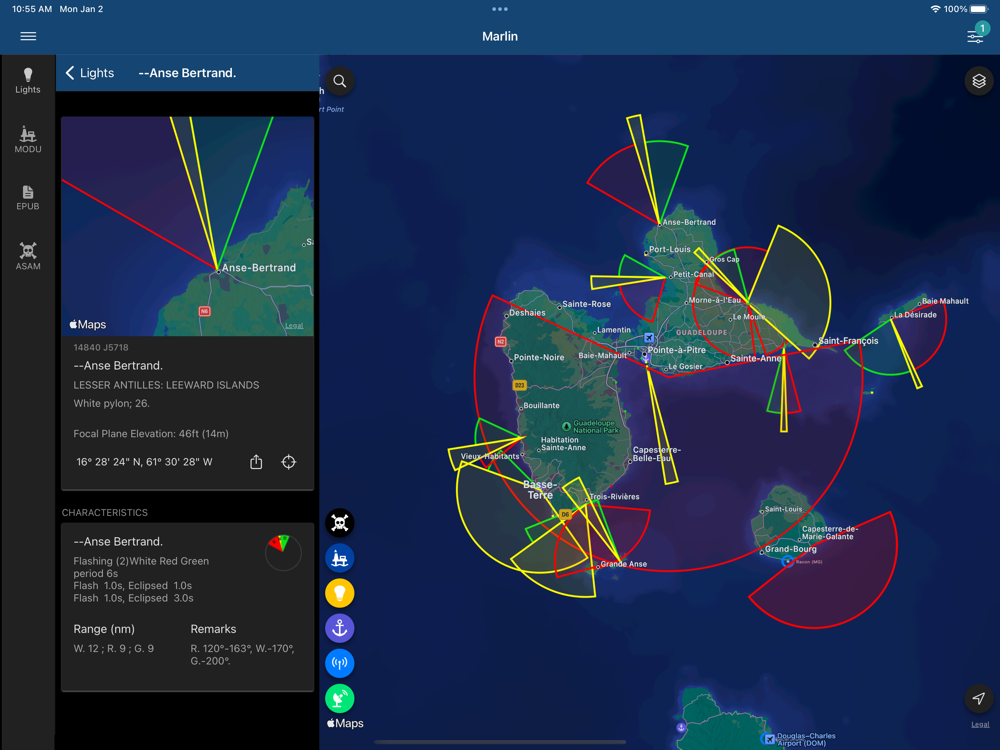The height and width of the screenshot is (750, 1000).
Task: Tap Remarks sector bearings text
Action: tap(242, 655)
